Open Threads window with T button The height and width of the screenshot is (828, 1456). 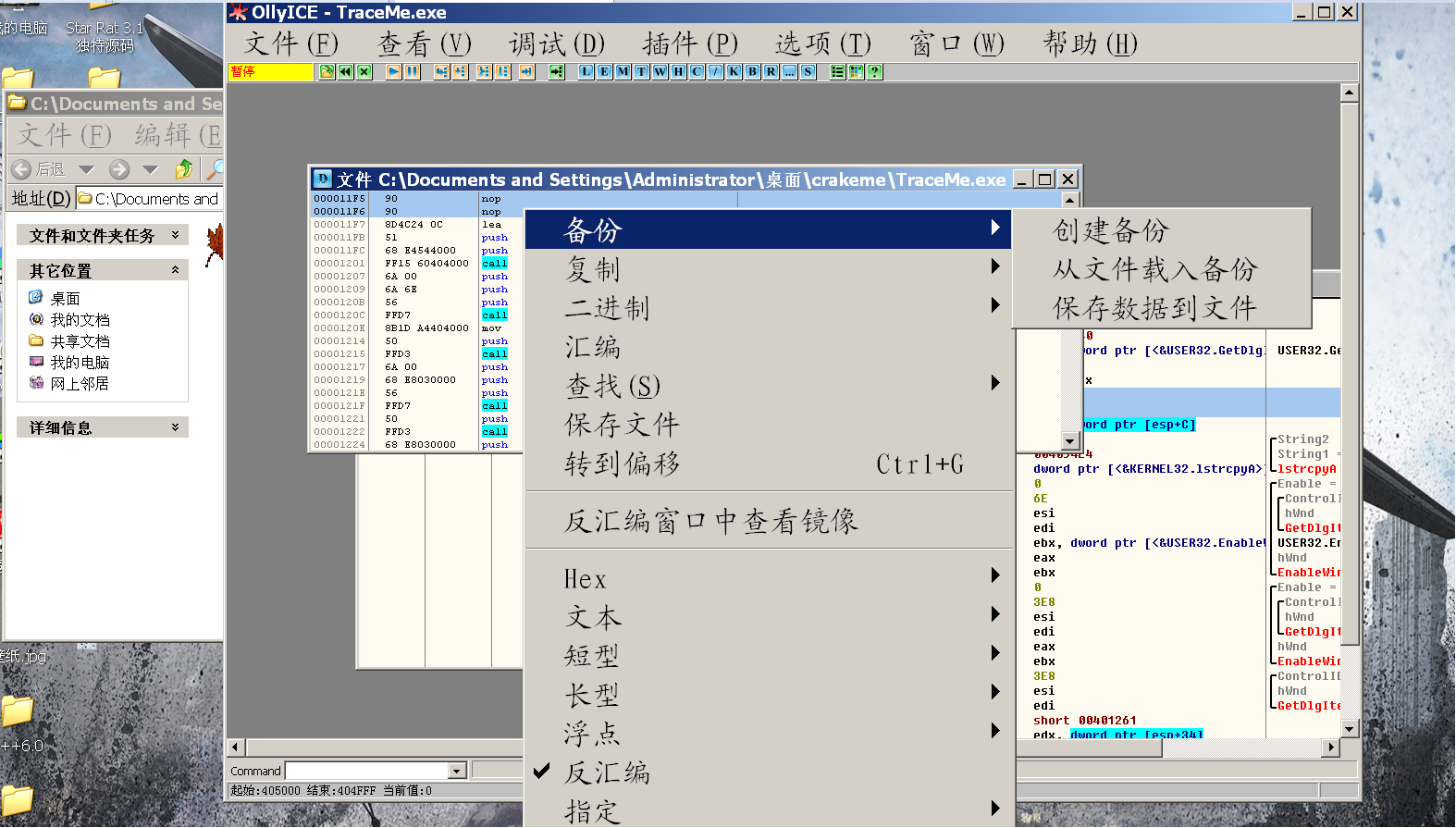[x=641, y=71]
